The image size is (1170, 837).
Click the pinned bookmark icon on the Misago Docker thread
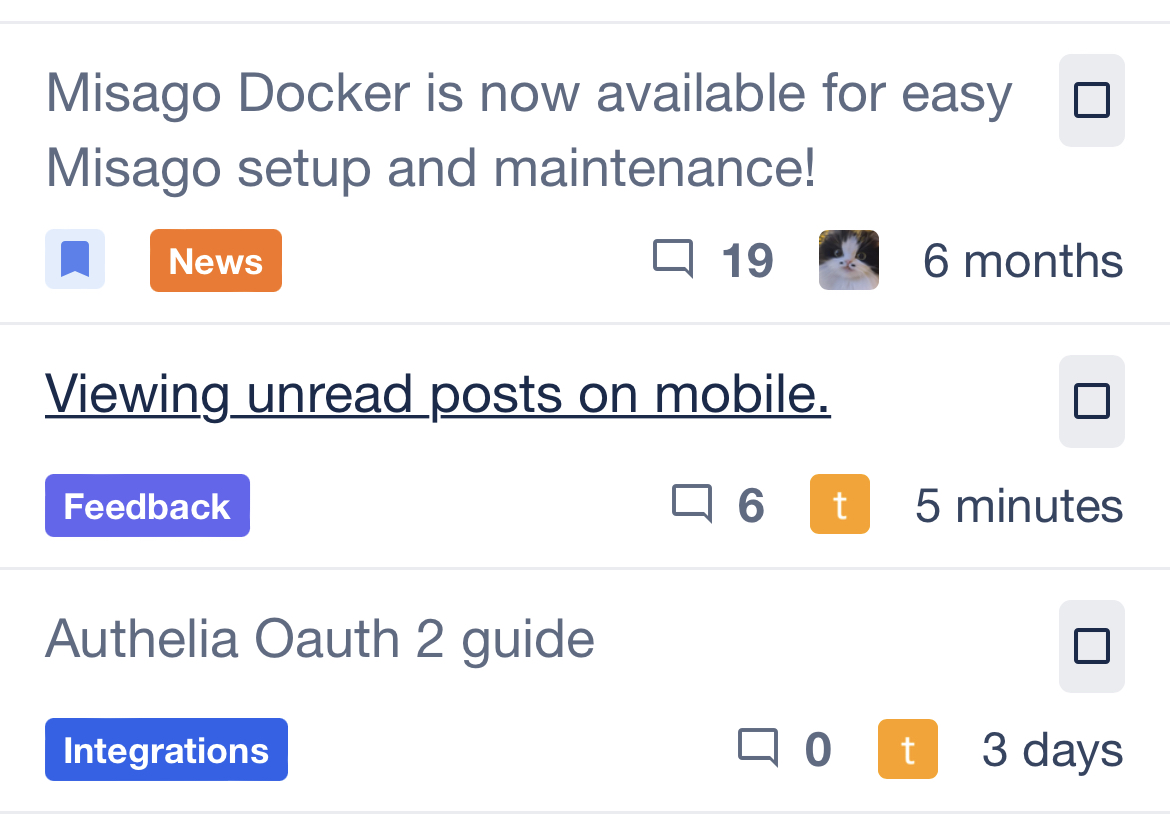75,260
